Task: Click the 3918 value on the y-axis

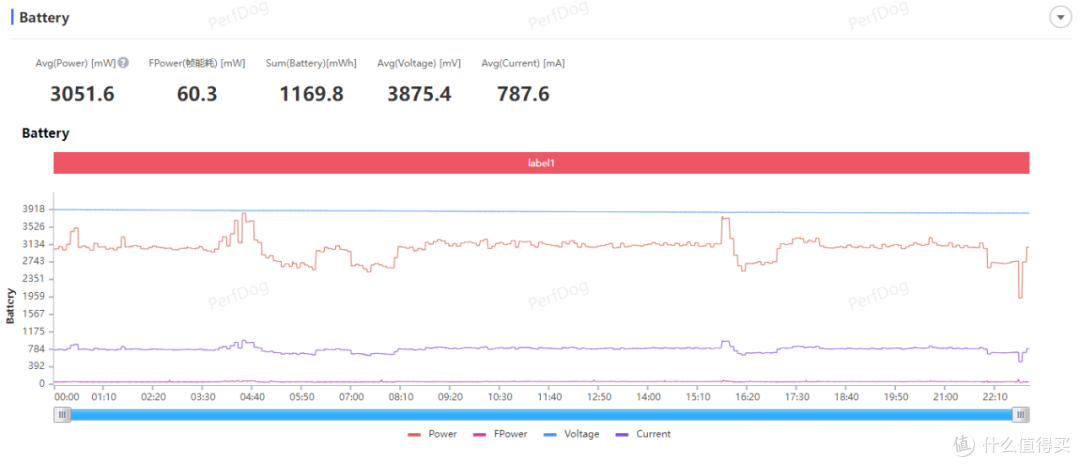Action: pos(34,209)
